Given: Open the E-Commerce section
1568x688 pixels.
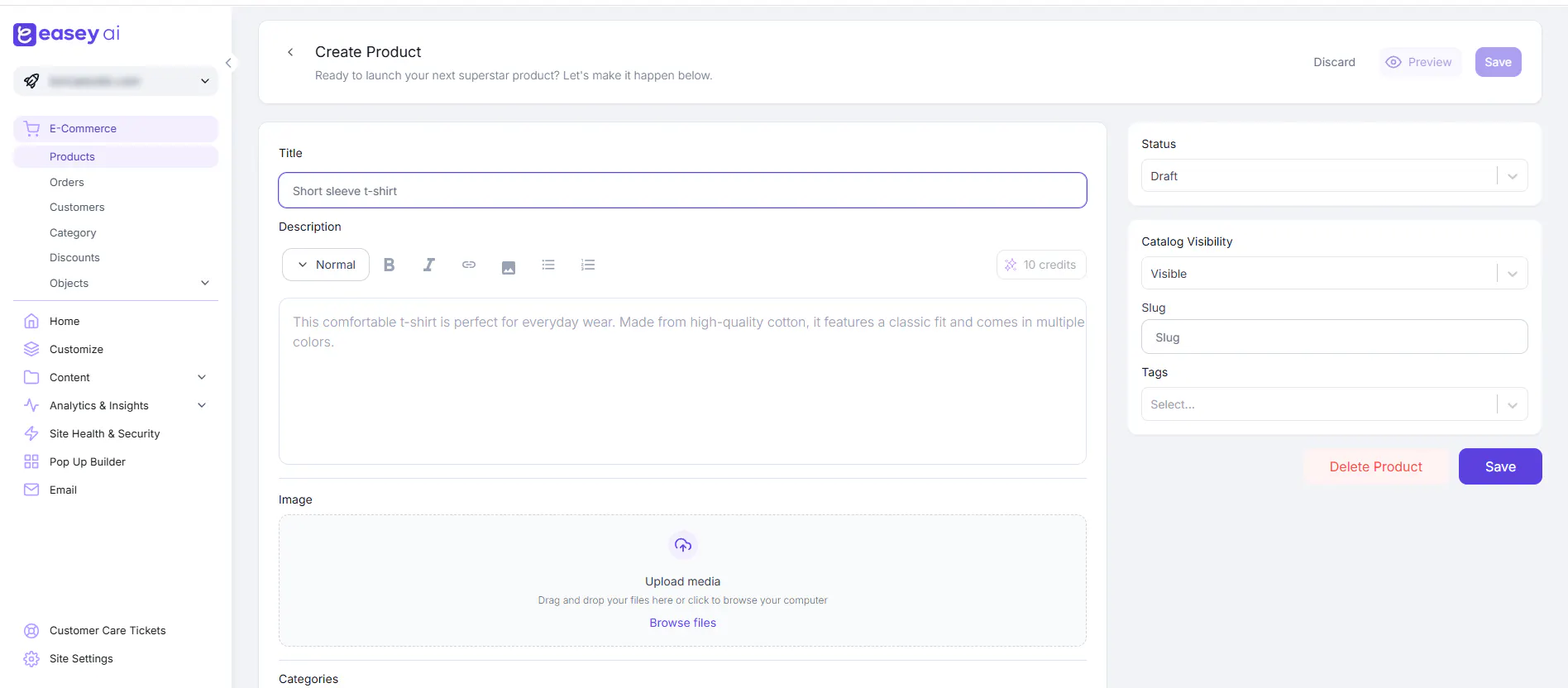Looking at the screenshot, I should coord(116,128).
